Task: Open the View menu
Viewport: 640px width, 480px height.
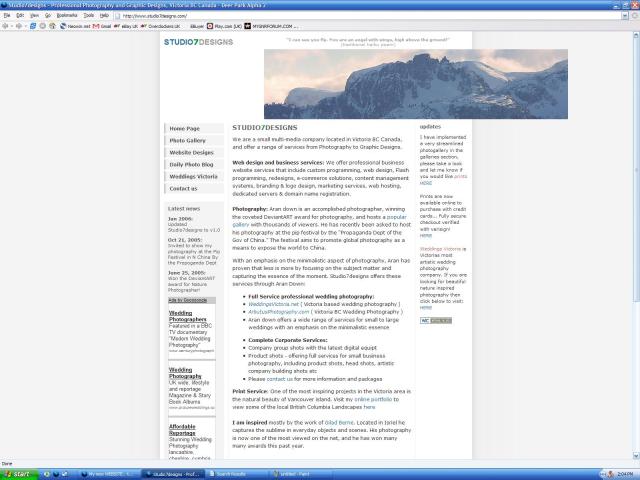Action: tap(34, 16)
